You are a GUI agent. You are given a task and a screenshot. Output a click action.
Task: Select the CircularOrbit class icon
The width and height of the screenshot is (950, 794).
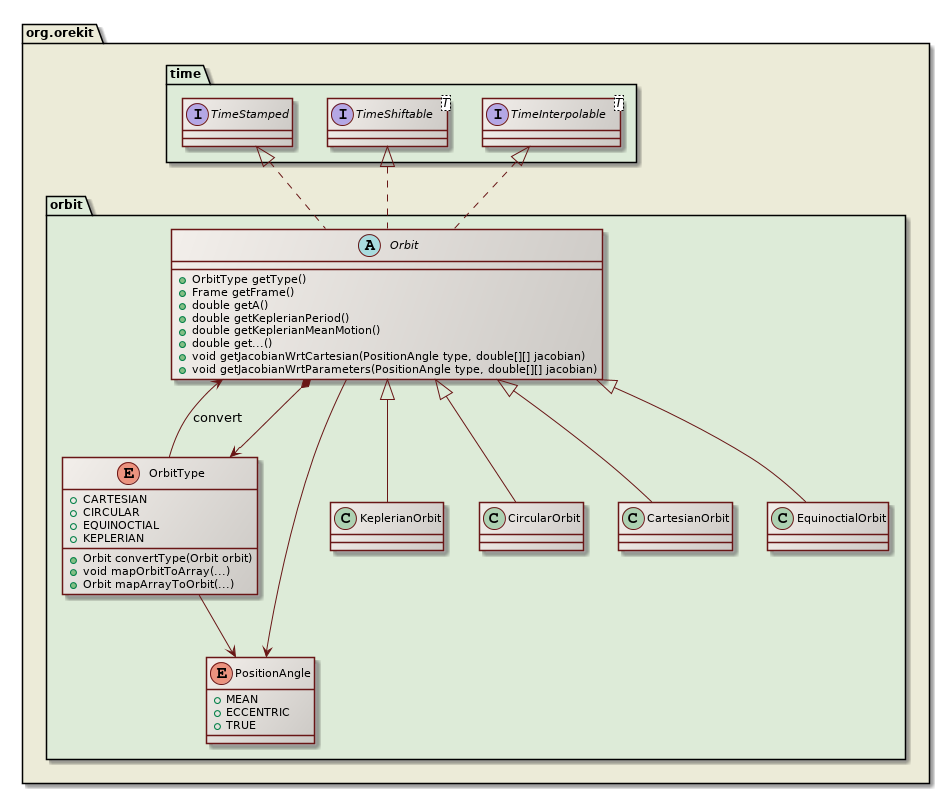click(493, 518)
